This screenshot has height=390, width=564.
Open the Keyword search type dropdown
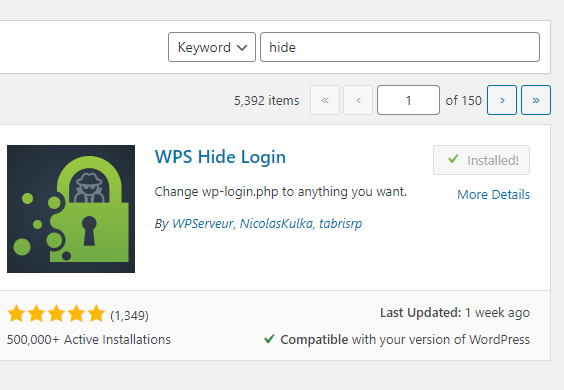(212, 47)
